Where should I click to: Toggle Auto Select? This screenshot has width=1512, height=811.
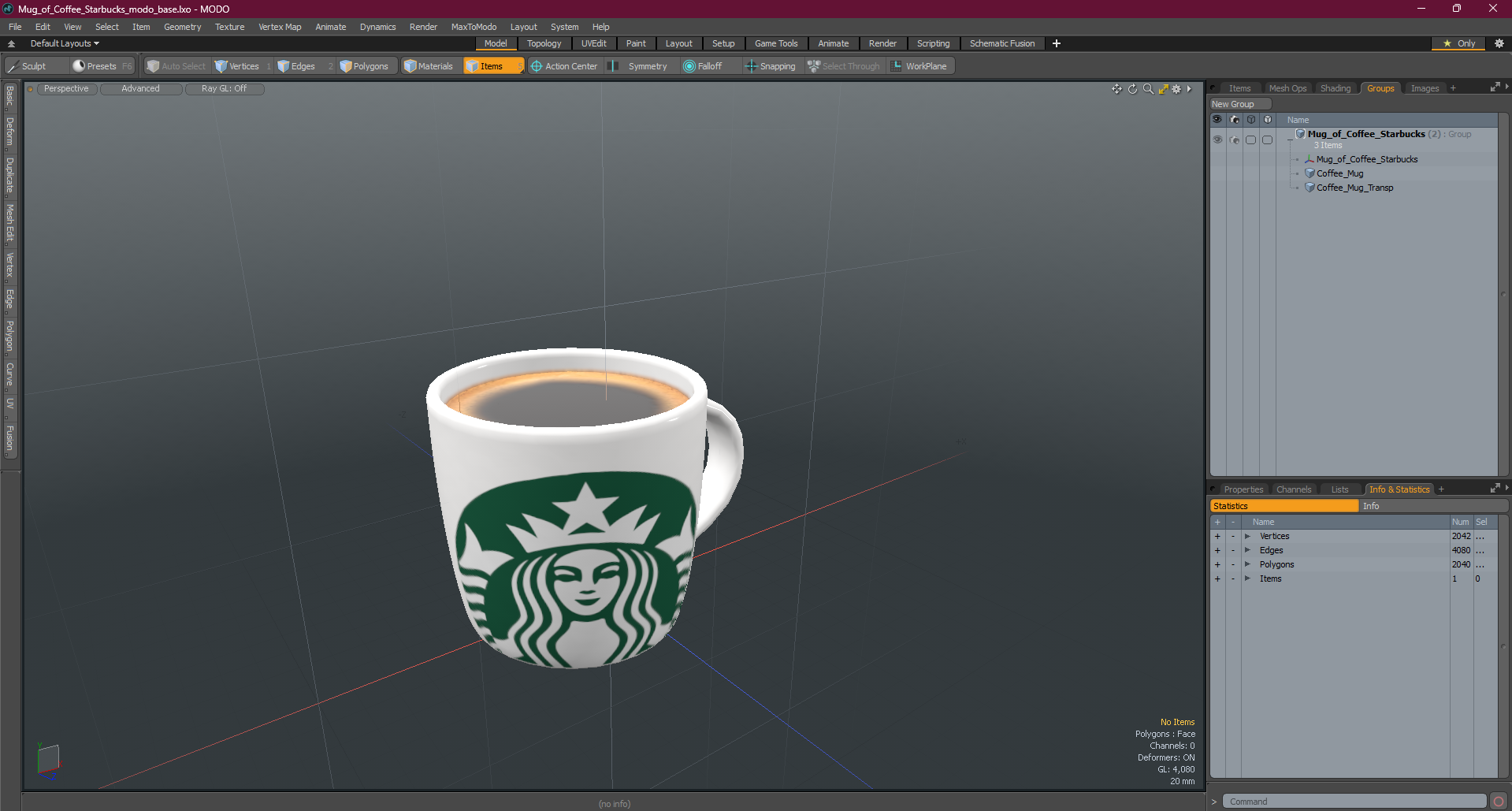(x=176, y=66)
